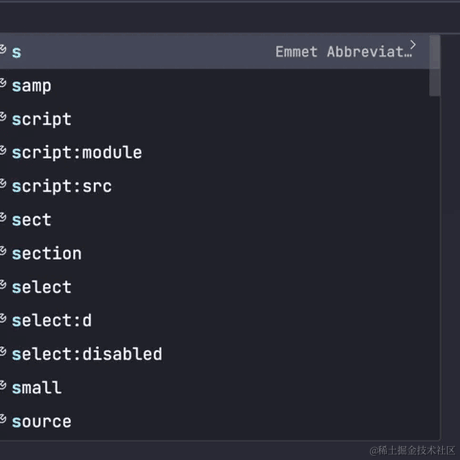Select 'script:module' from the suggestion list
The image size is (460, 460).
(215, 153)
